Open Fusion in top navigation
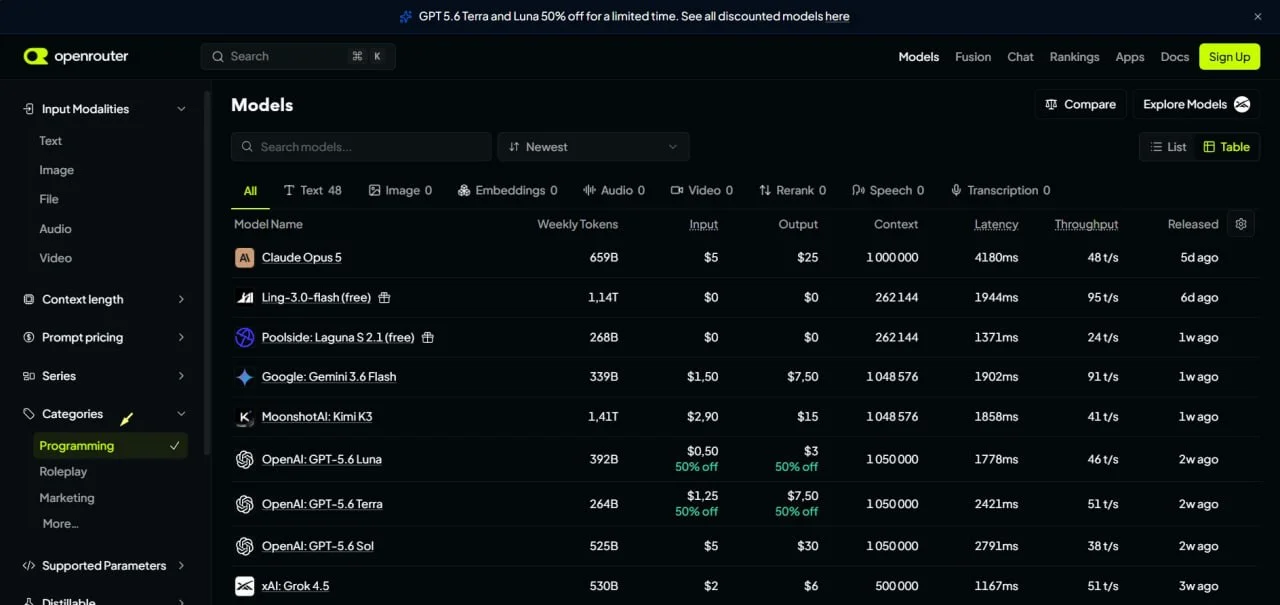Screen dimensions: 1280x605 [x=973, y=57]
